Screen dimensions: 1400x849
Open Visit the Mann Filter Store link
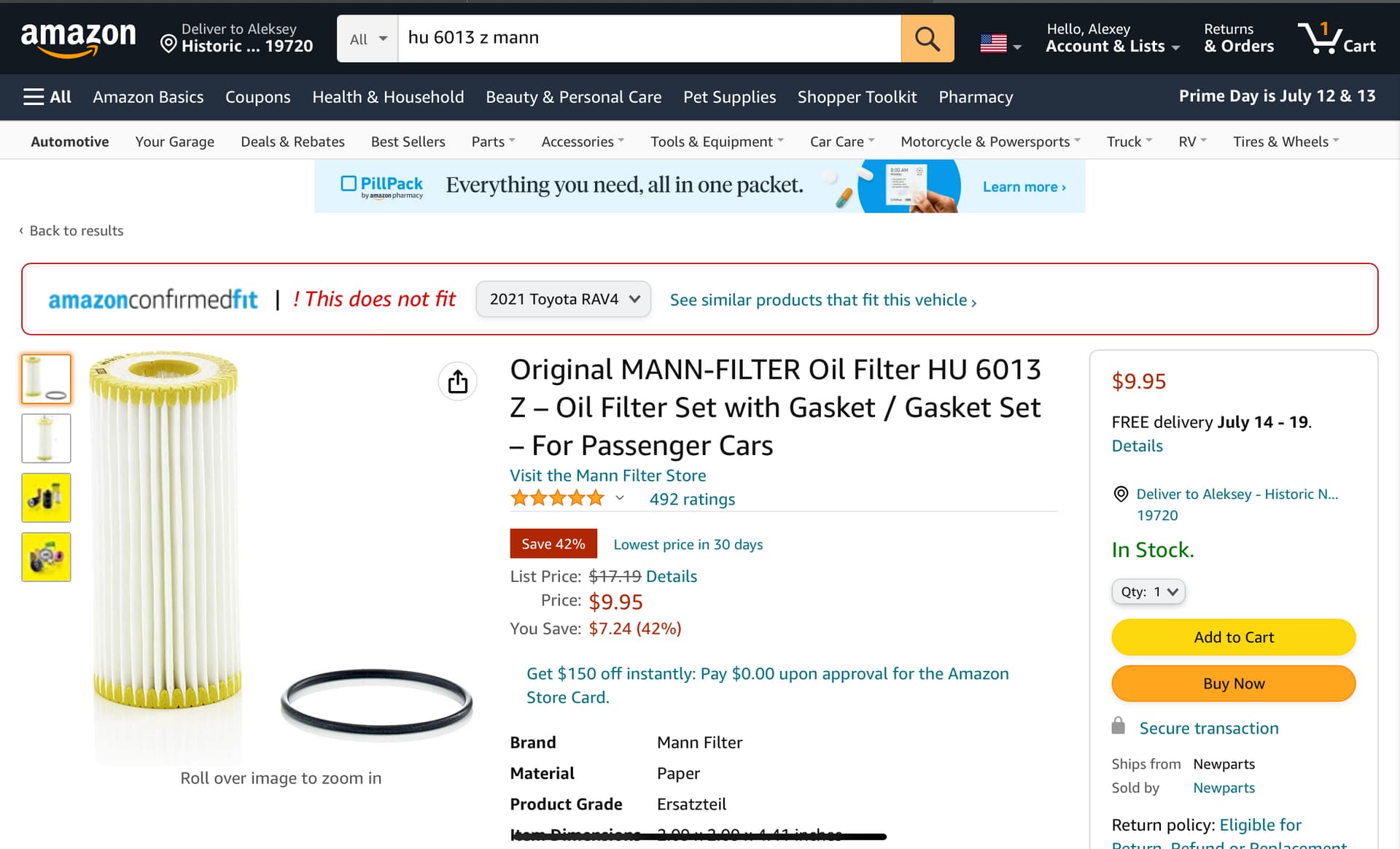[607, 476]
